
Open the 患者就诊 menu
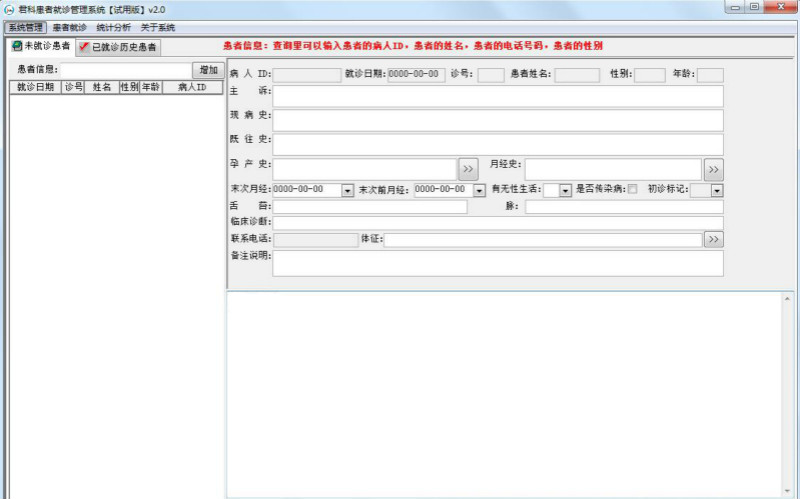[69, 28]
